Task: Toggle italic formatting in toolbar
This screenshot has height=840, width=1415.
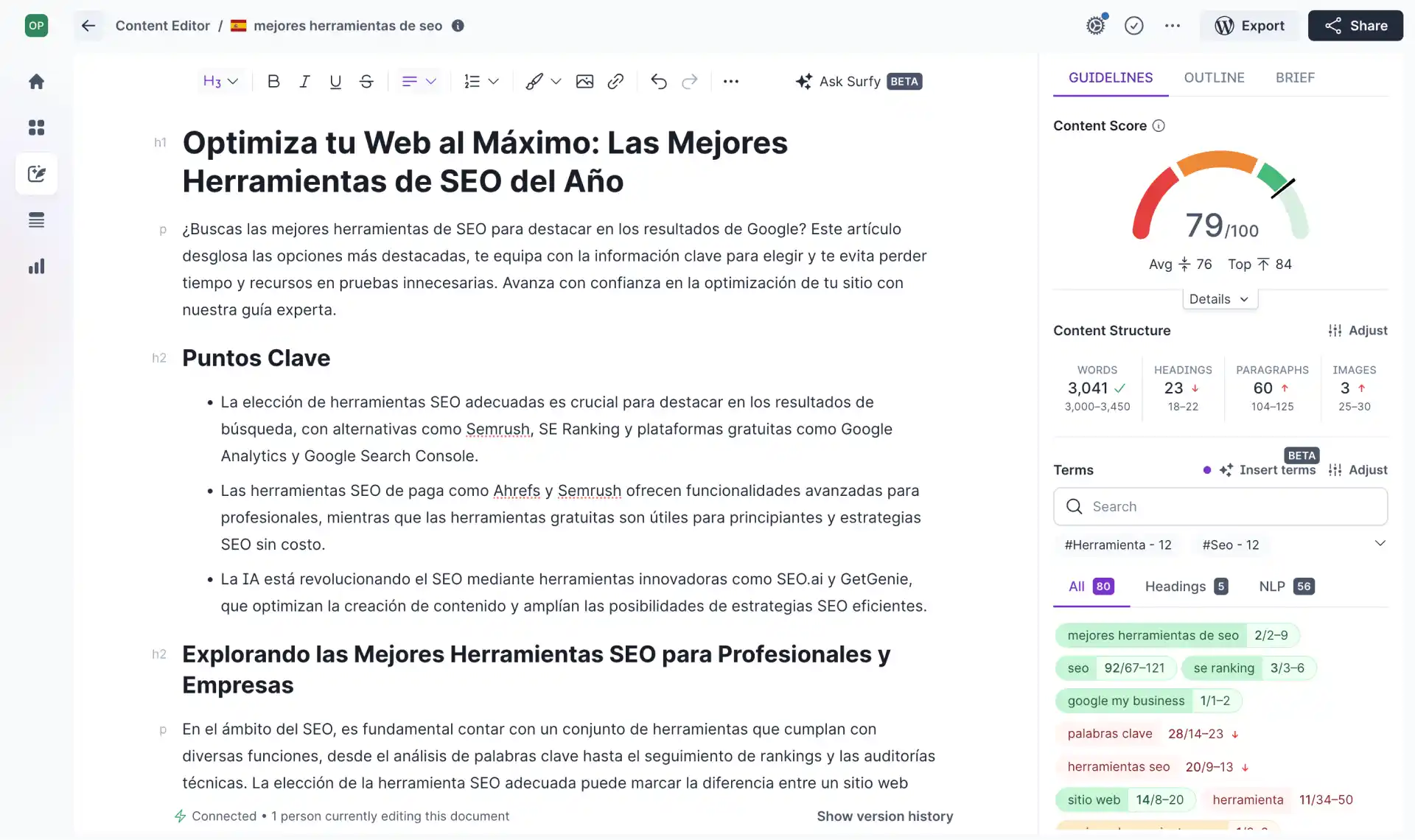Action: [304, 81]
